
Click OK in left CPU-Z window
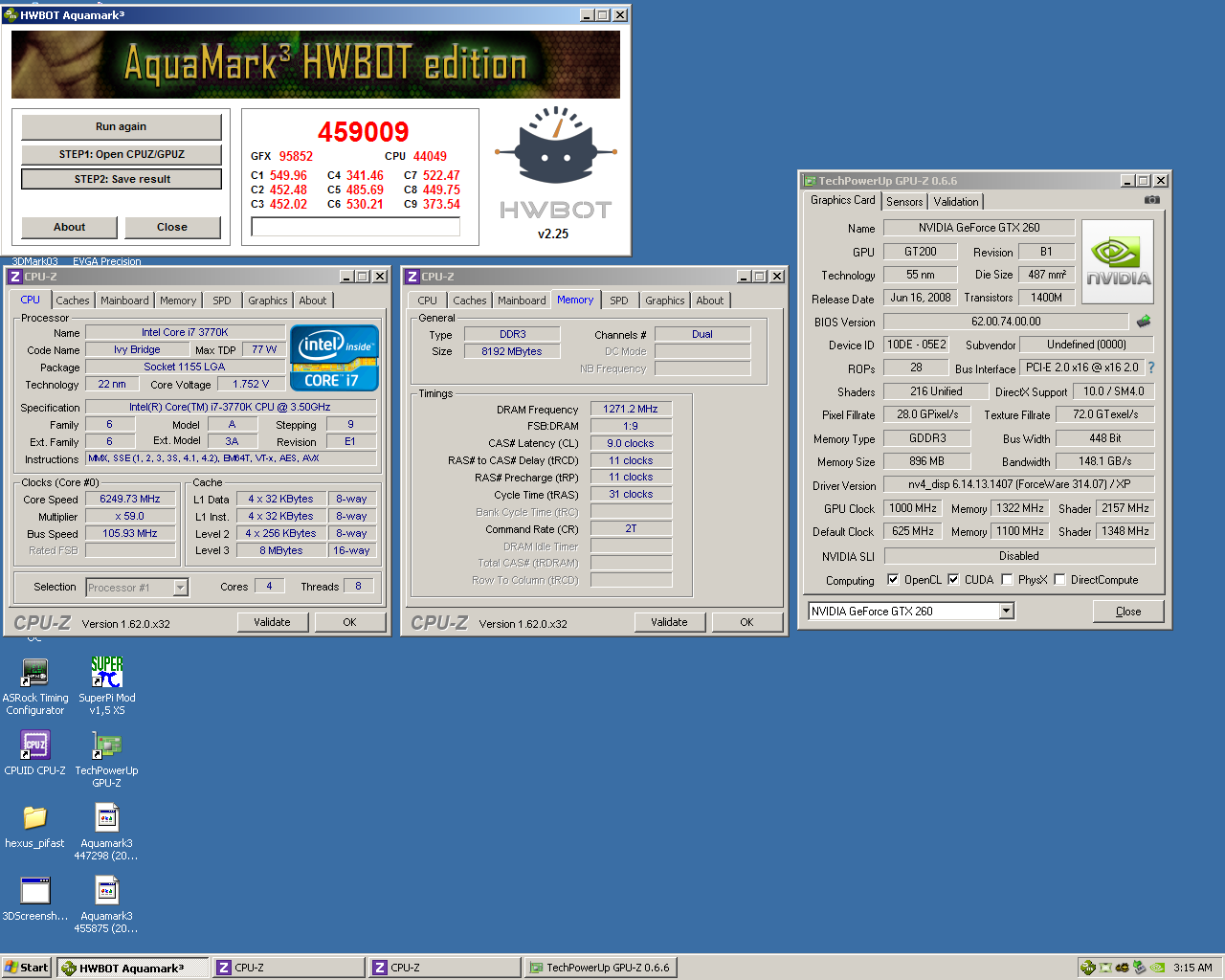(349, 622)
